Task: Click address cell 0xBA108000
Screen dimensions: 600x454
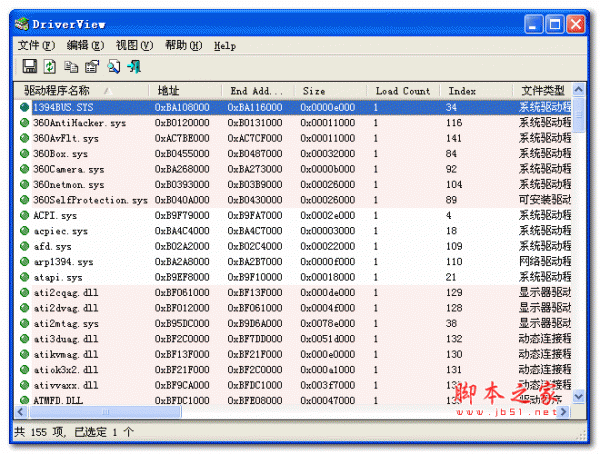Action: 182,107
